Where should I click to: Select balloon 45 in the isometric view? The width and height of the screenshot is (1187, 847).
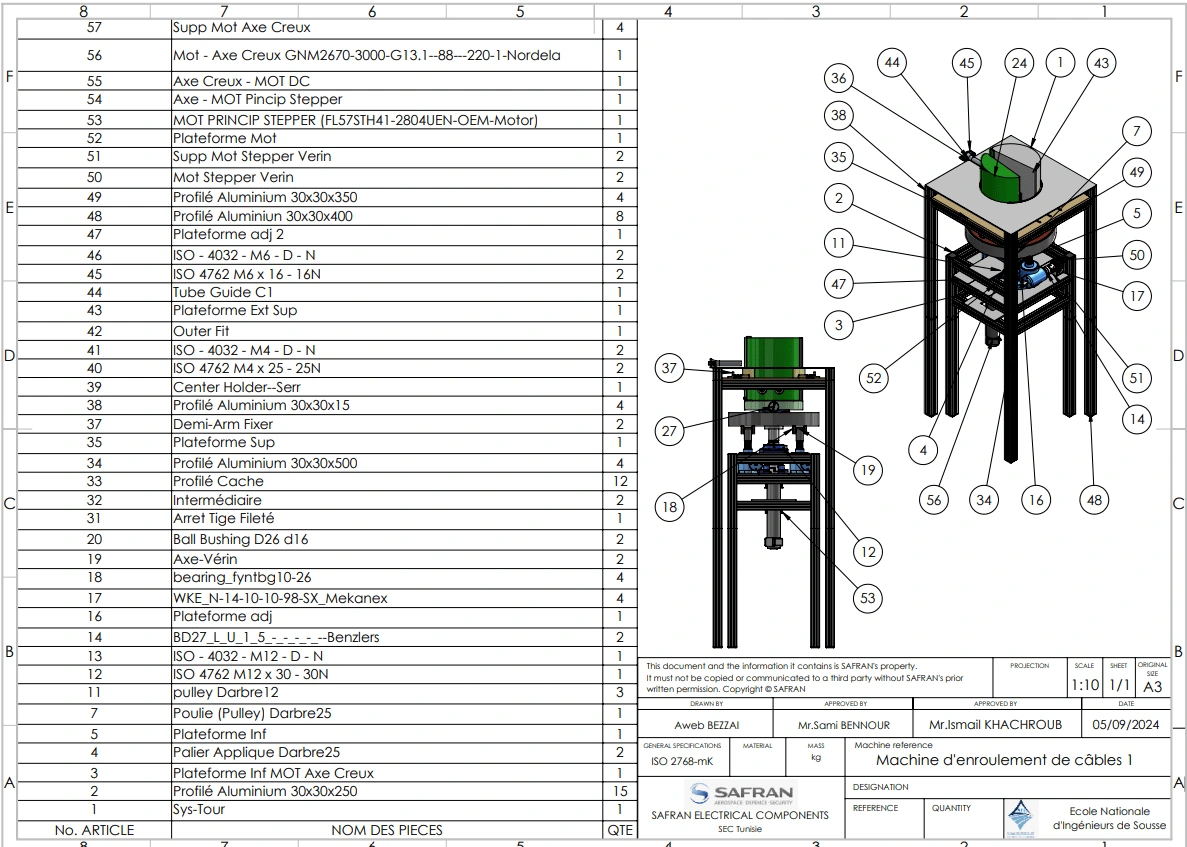967,63
